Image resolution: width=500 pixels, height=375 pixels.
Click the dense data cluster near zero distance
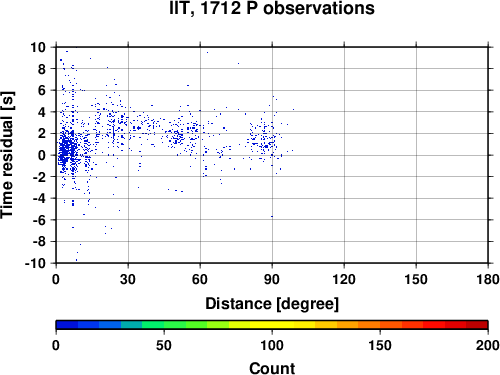point(68,149)
